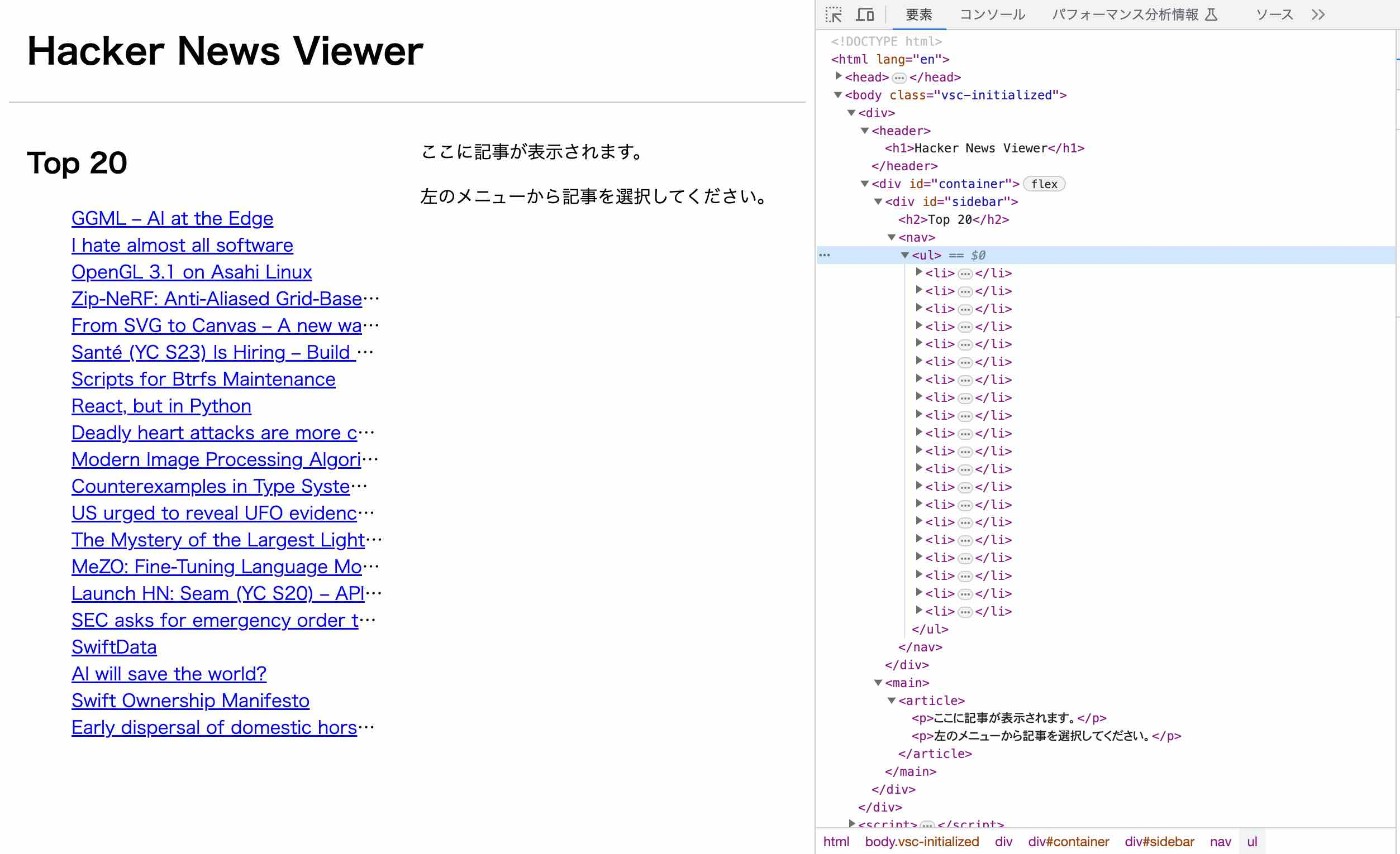This screenshot has height=854, width=1400.
Task: Expand the head element triangle
Action: [839, 76]
